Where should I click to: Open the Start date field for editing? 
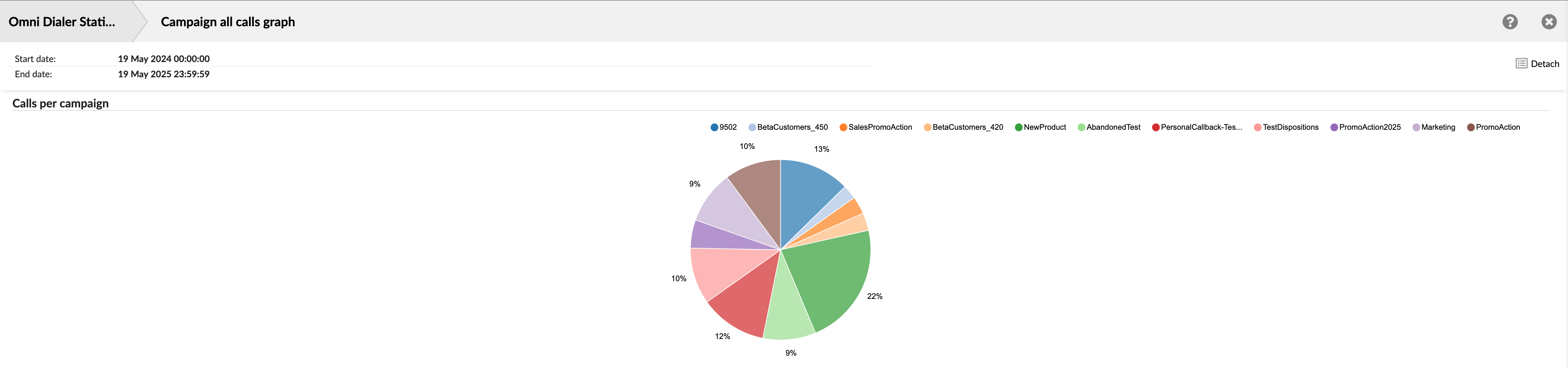(x=164, y=58)
